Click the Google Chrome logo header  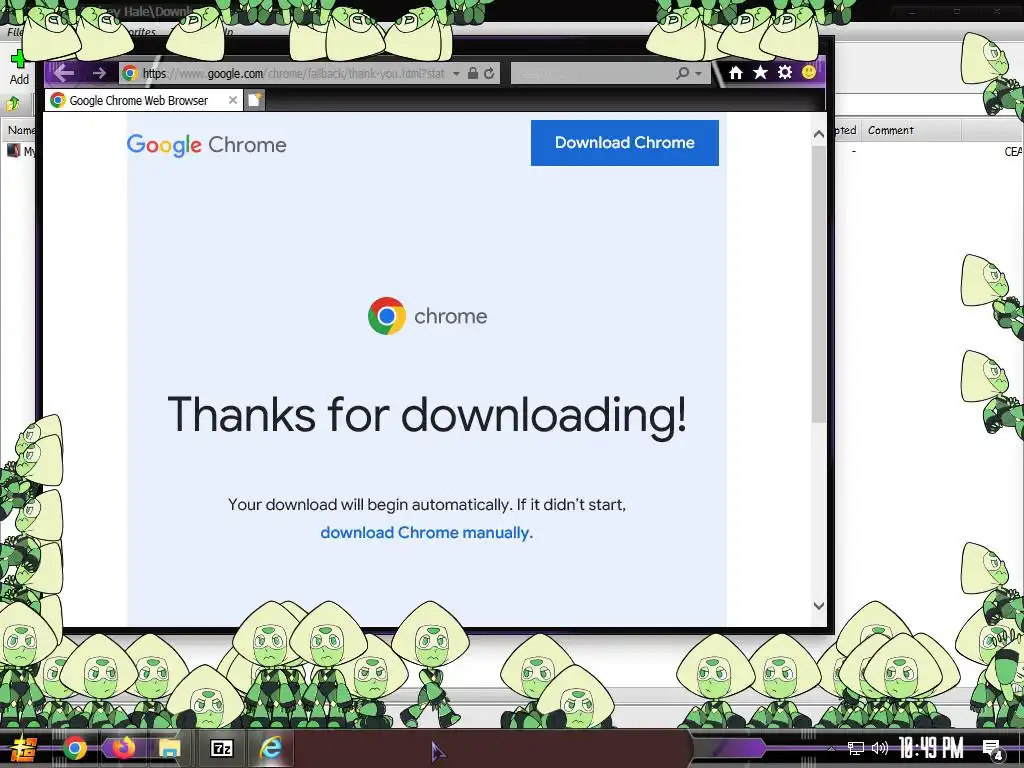206,145
